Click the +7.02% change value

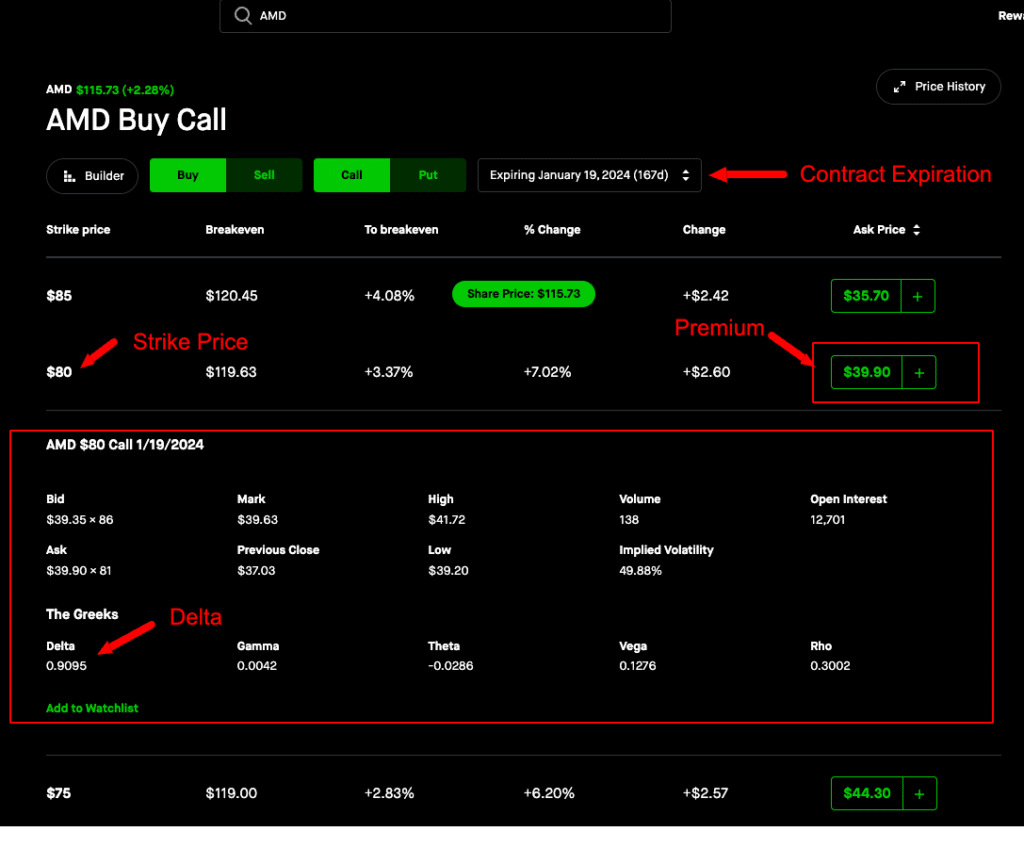coord(547,372)
